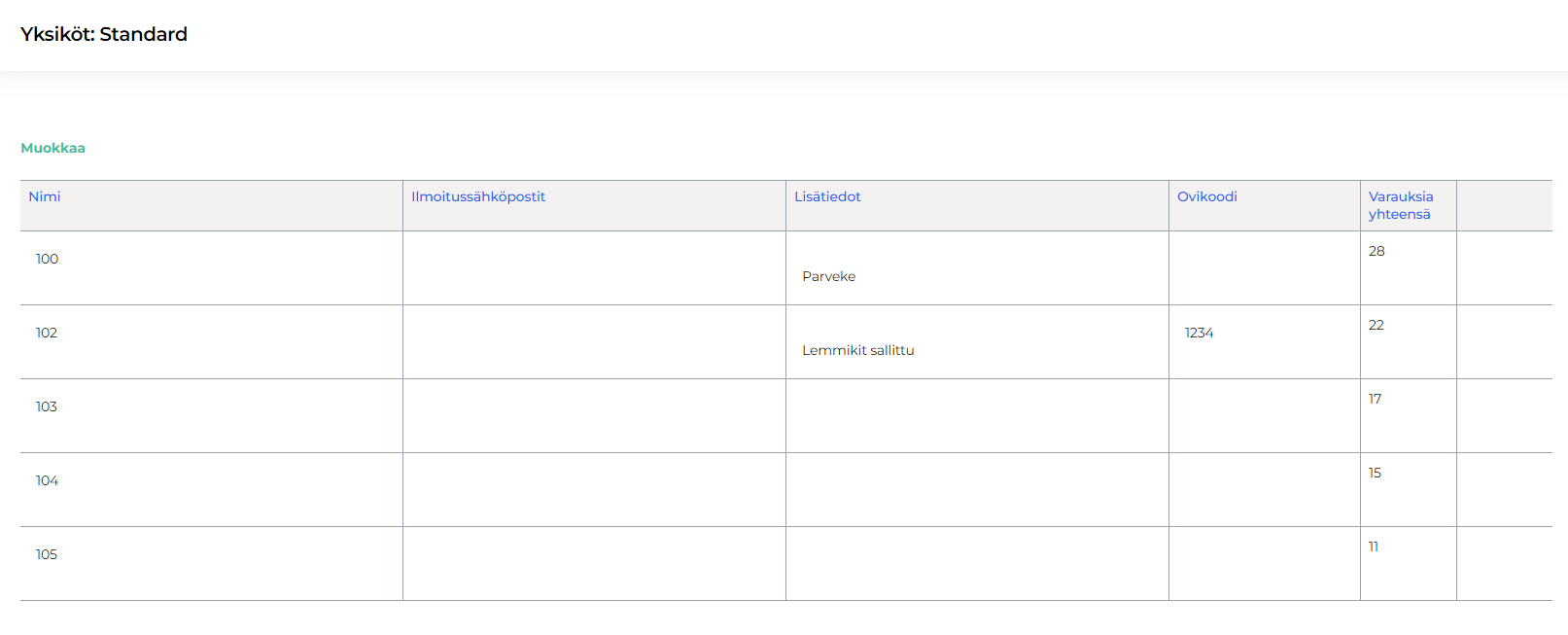Click the reservation count 15
1568x635 pixels.
[x=1375, y=473]
